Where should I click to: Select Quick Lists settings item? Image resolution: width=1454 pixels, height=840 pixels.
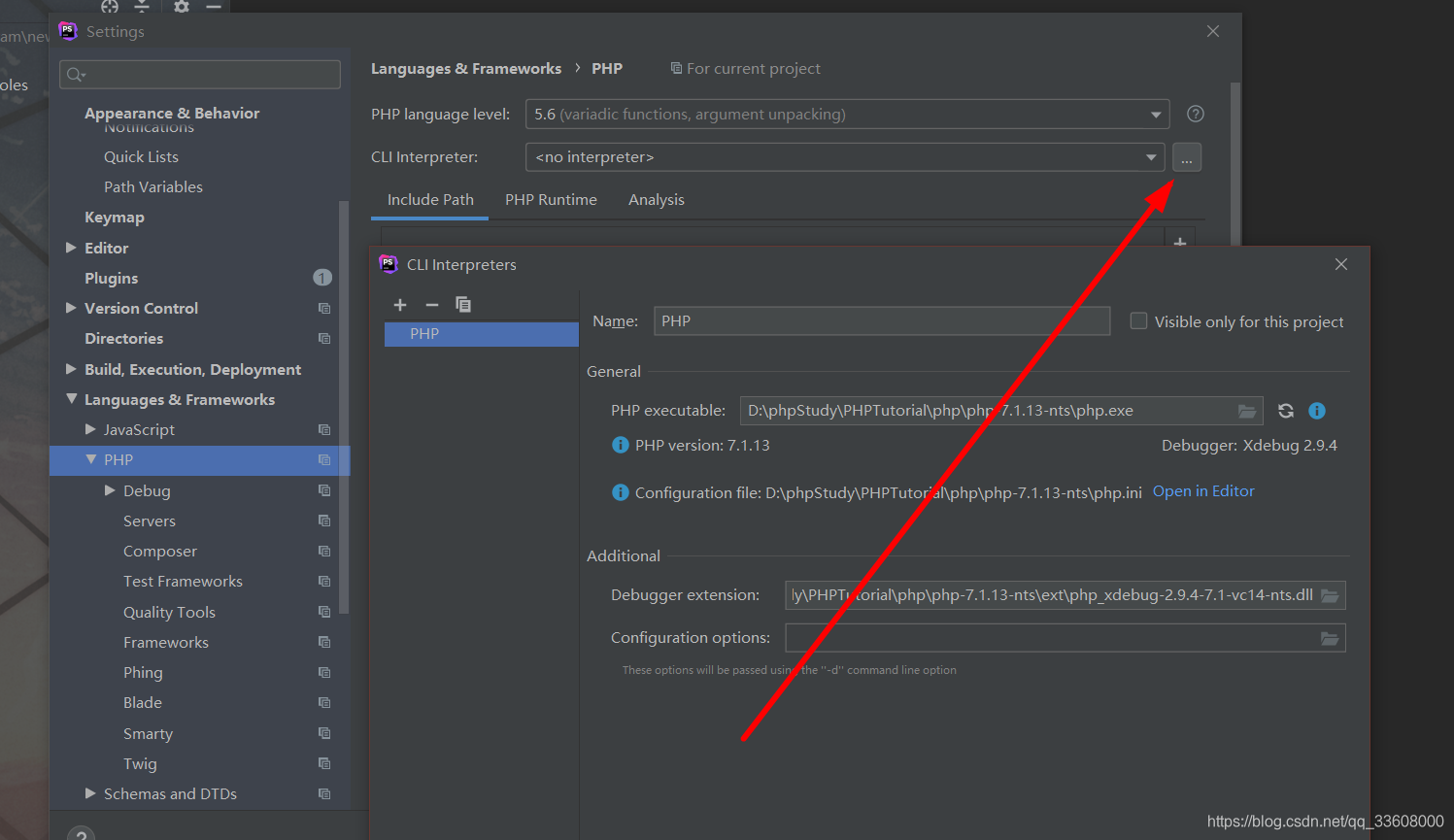141,157
